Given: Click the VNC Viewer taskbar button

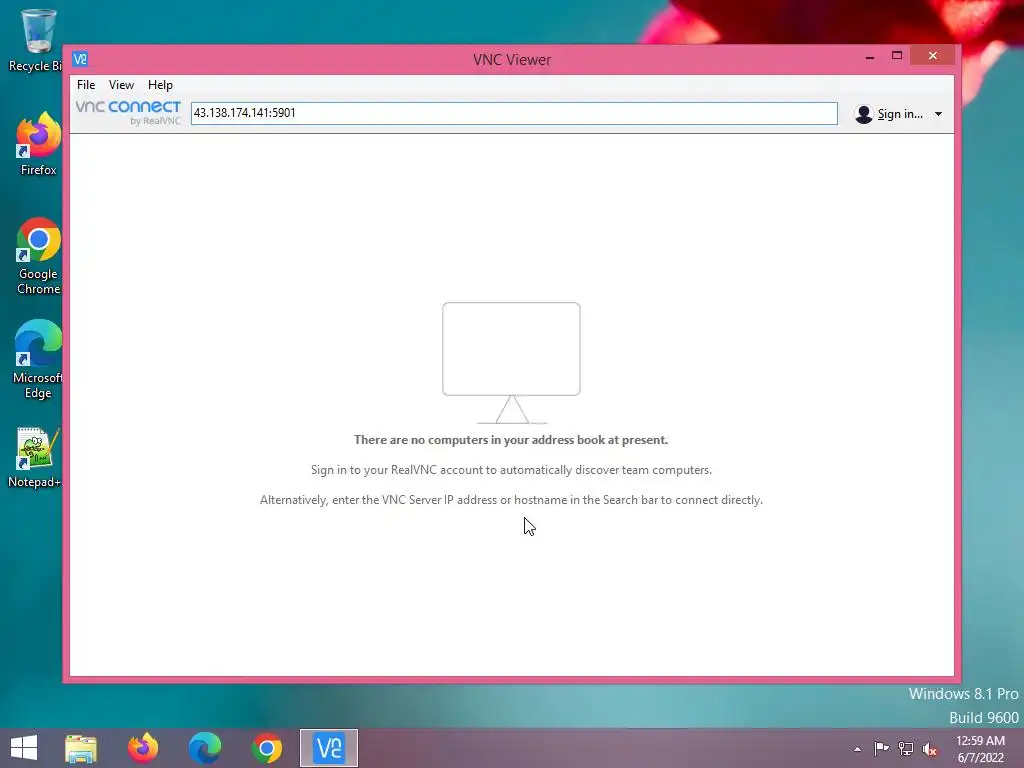Looking at the screenshot, I should (328, 748).
